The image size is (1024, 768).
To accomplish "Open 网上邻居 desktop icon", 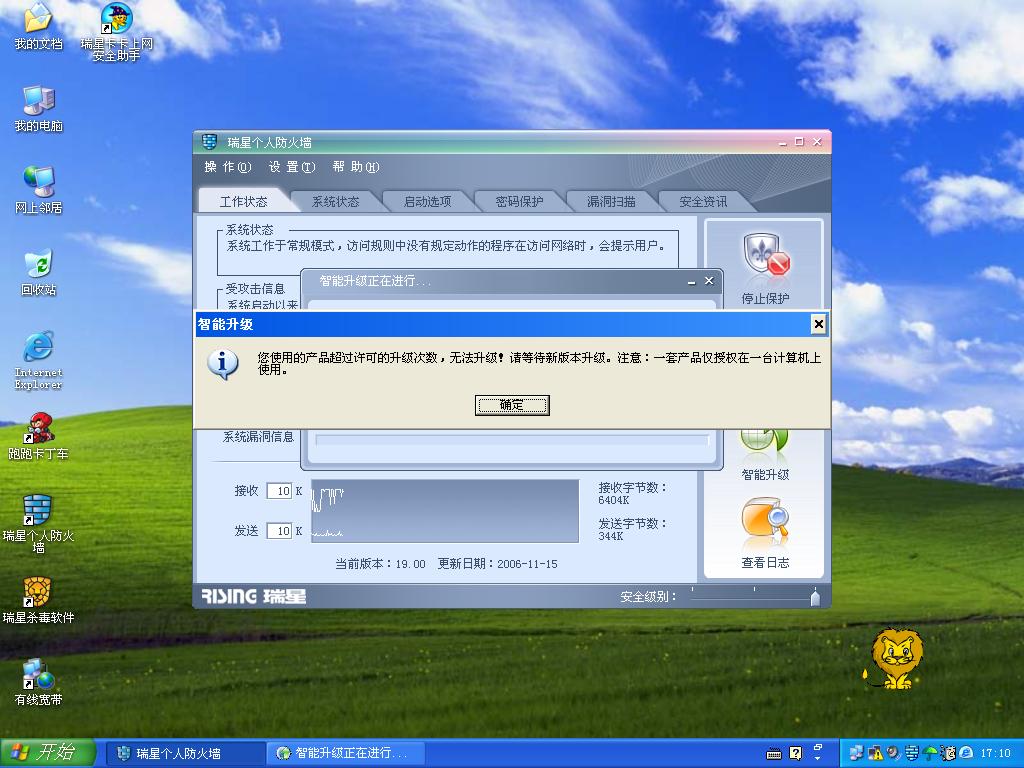I will (39, 190).
